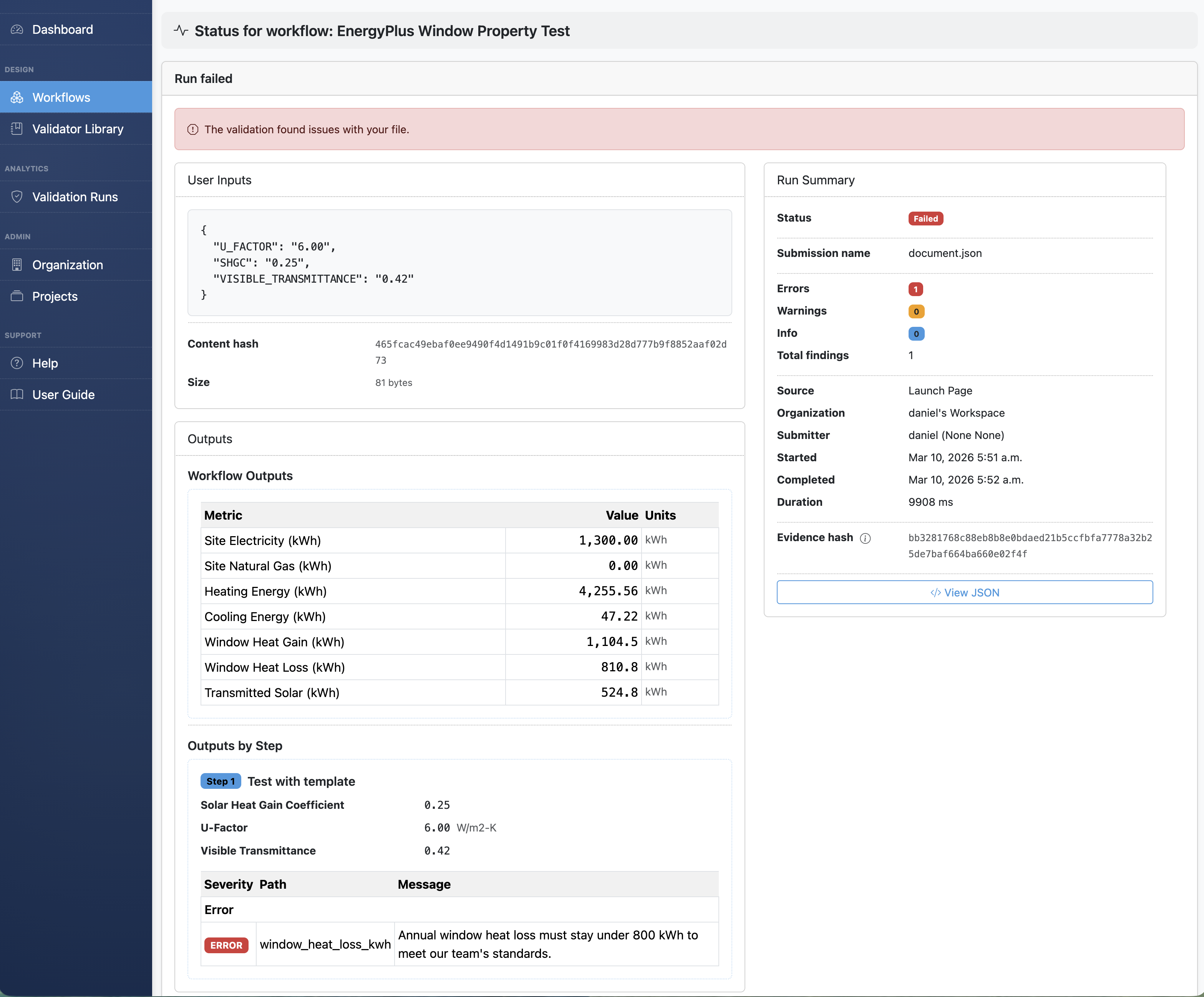Click the Organization building icon

point(17,265)
